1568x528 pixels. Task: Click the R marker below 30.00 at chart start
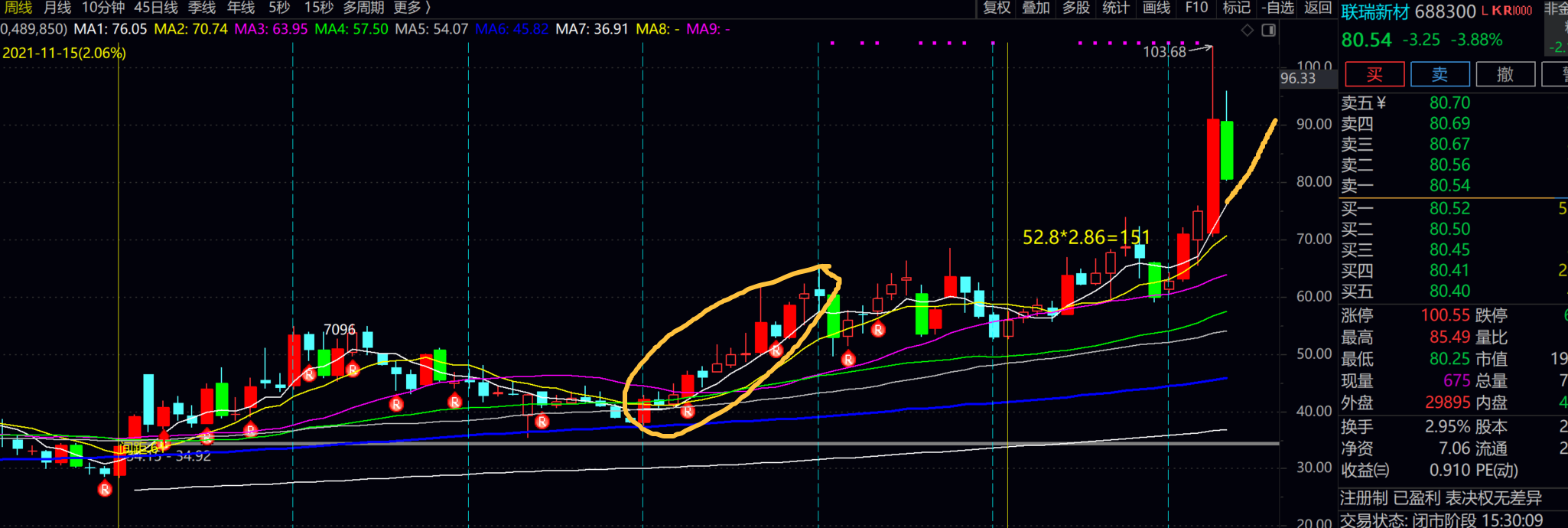pyautogui.click(x=105, y=489)
